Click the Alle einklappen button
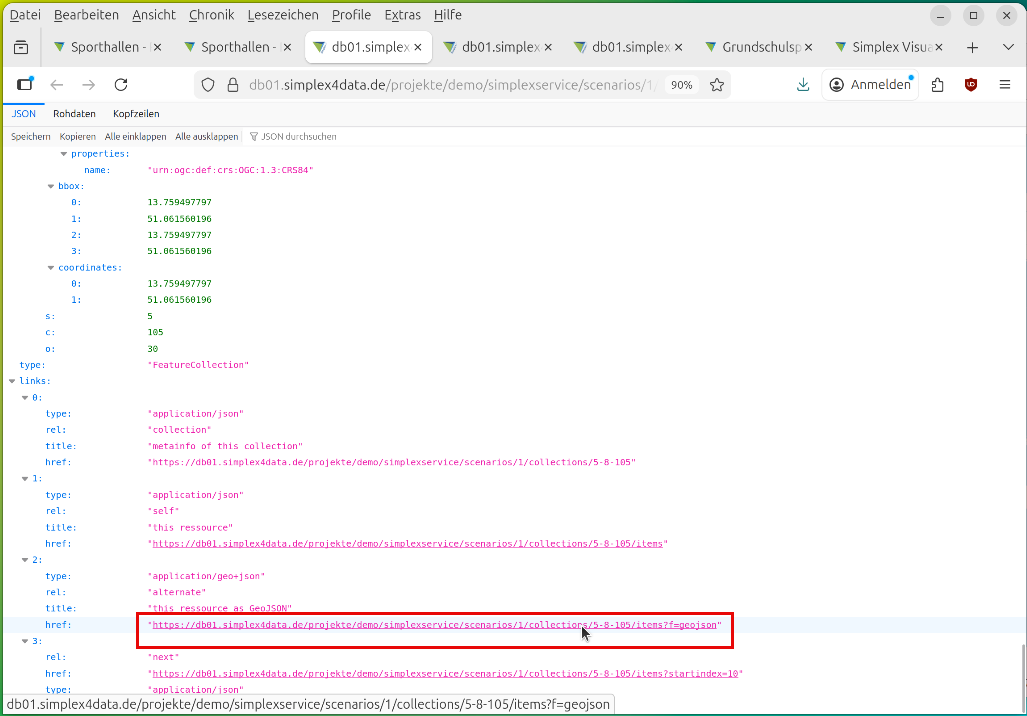The image size is (1027, 716). click(x=135, y=136)
